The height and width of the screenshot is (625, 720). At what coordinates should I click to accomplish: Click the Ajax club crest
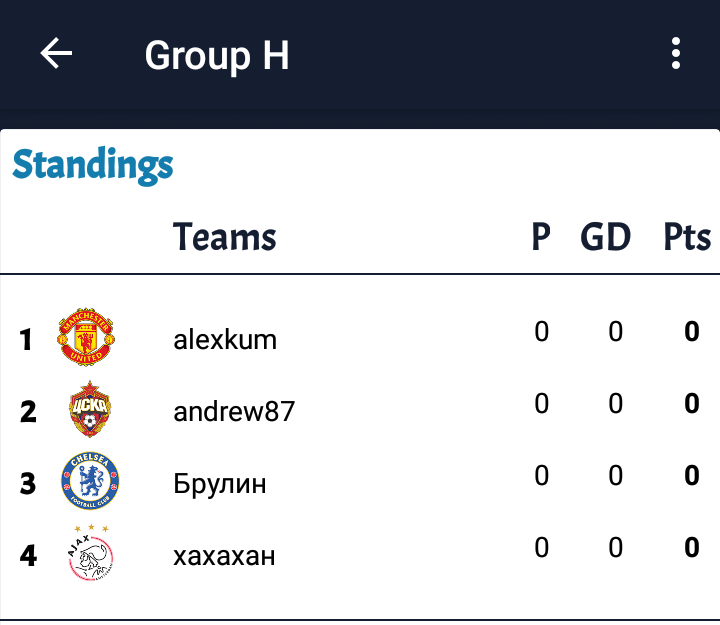point(90,552)
